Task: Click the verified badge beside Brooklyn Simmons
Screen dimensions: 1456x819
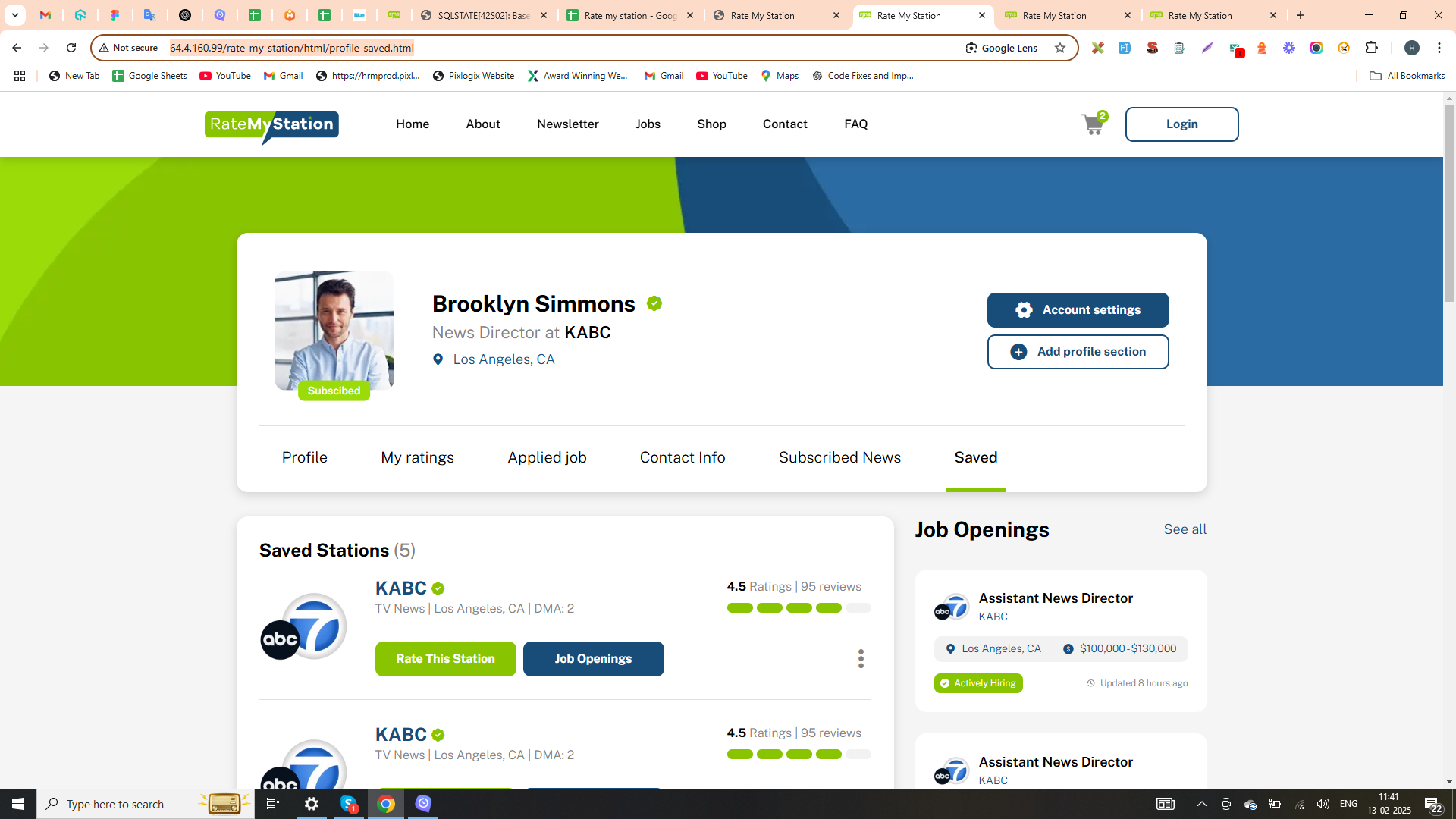Action: click(x=654, y=303)
